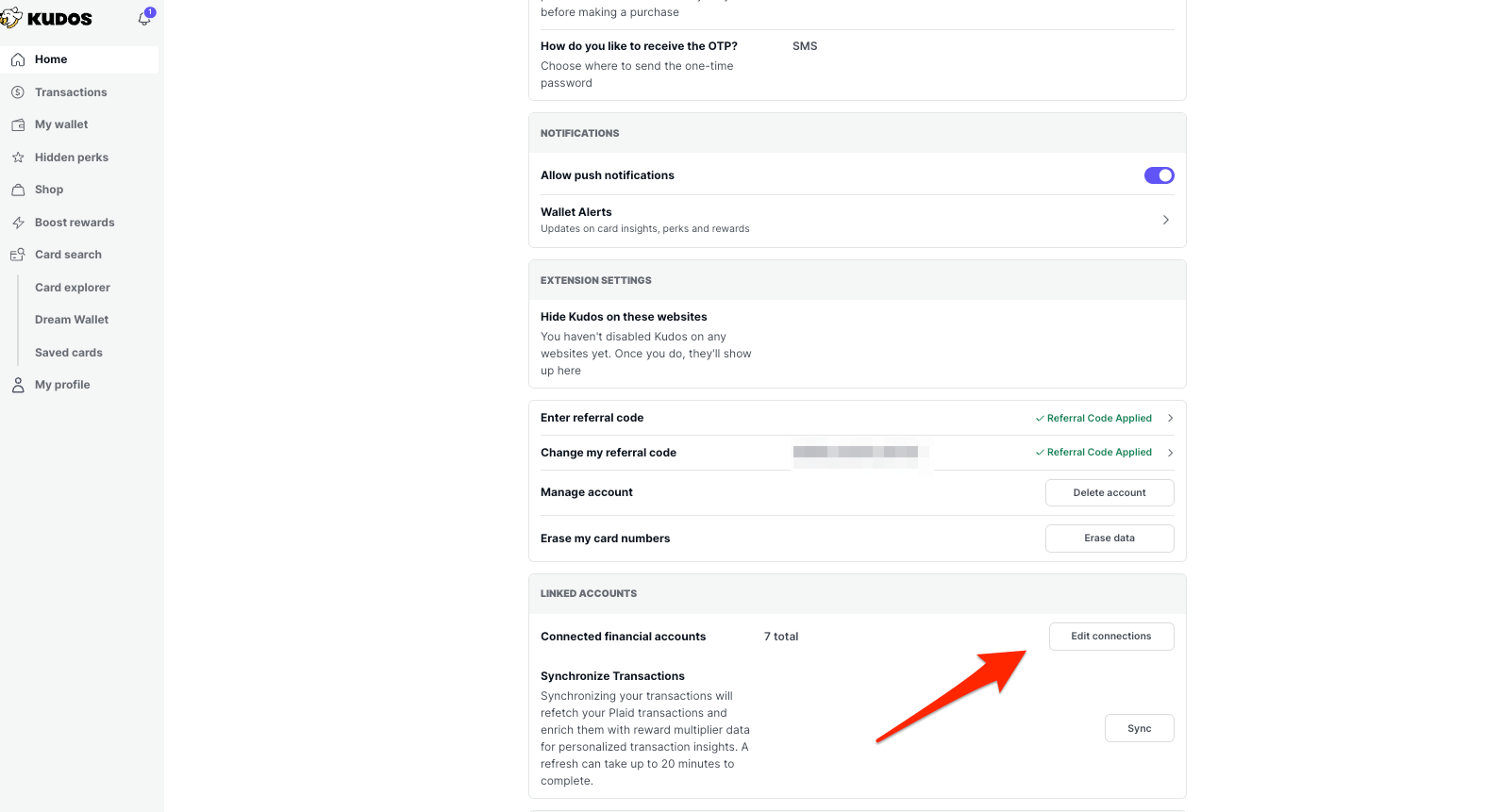Viewport: 1485px width, 812px height.
Task: Open Enter referral code chevron
Action: click(1170, 418)
